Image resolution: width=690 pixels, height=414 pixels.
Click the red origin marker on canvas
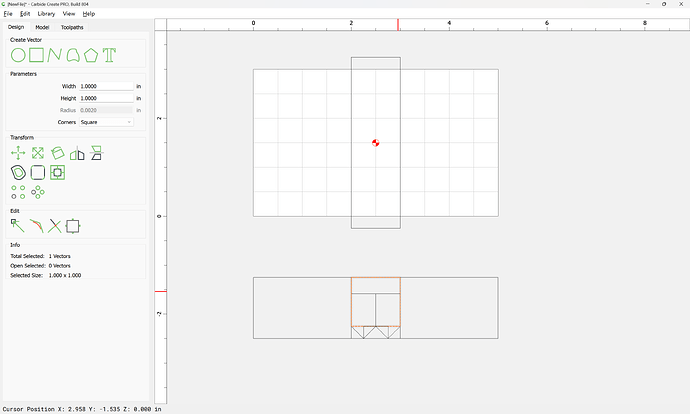click(375, 143)
